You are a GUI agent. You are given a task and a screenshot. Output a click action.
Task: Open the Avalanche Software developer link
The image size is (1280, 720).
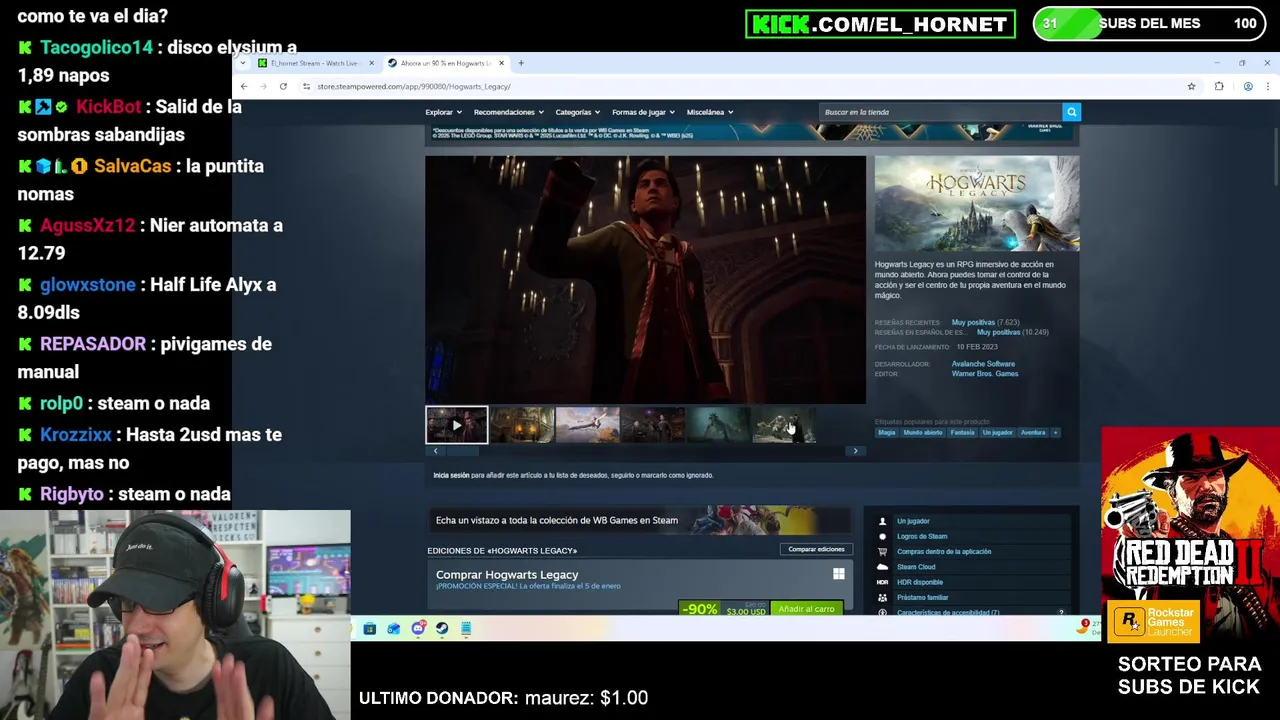coord(983,364)
